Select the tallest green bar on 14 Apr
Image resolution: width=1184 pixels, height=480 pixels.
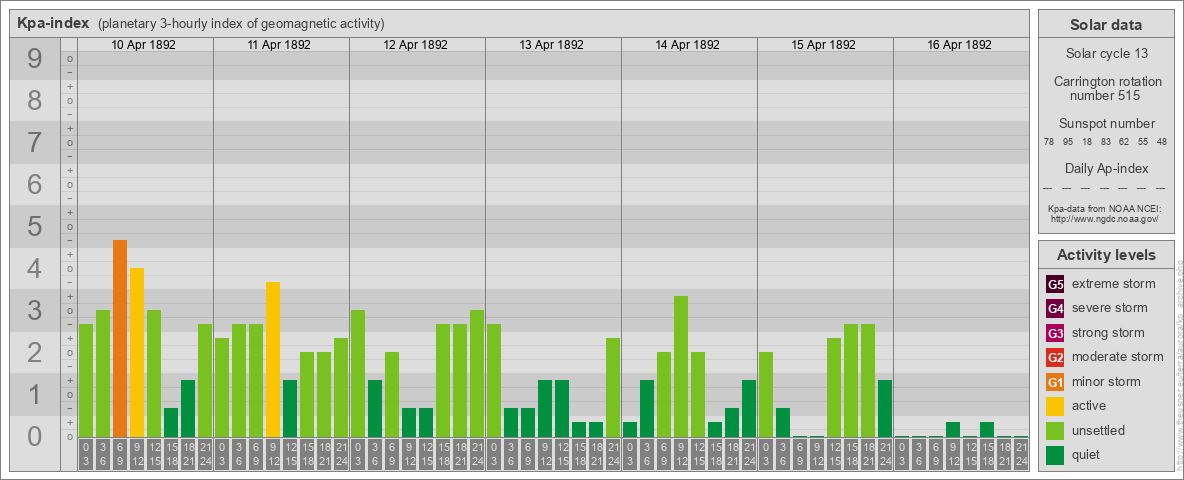click(x=680, y=366)
